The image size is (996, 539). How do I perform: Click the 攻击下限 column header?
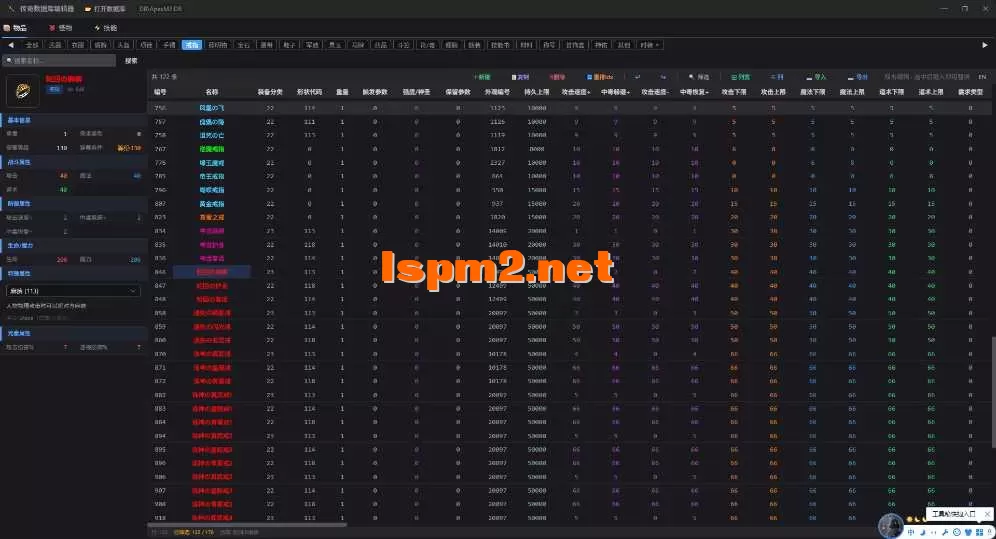point(734,92)
